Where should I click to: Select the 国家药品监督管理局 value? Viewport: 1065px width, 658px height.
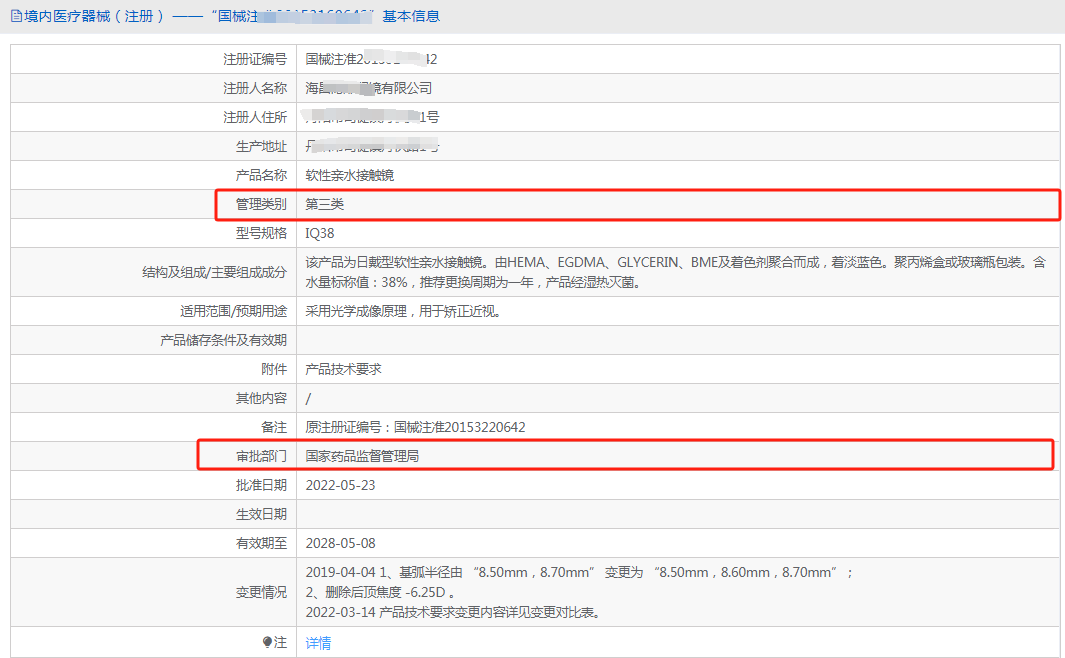(x=362, y=456)
